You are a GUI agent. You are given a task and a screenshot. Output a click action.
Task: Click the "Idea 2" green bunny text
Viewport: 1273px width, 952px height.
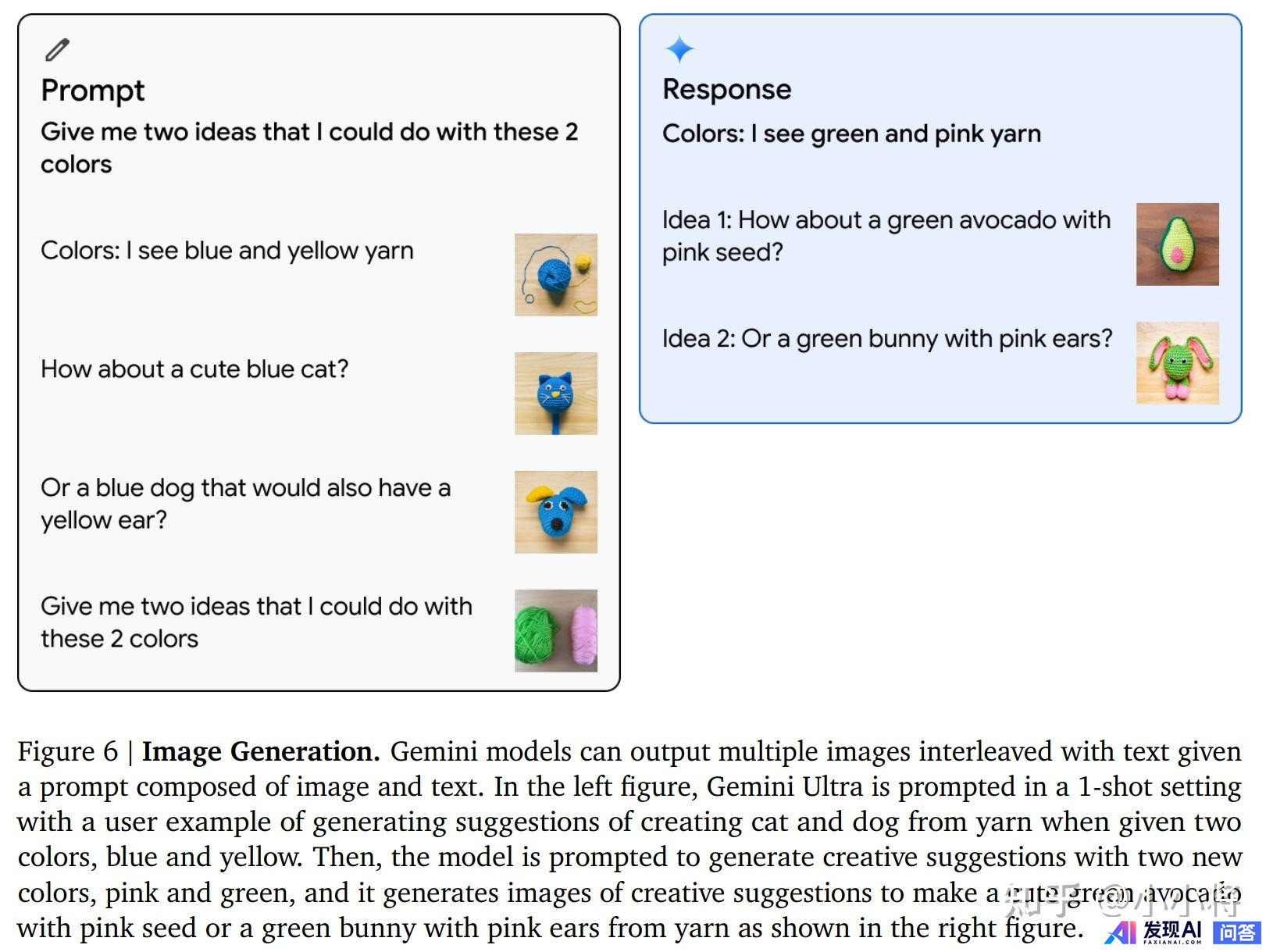tap(886, 339)
